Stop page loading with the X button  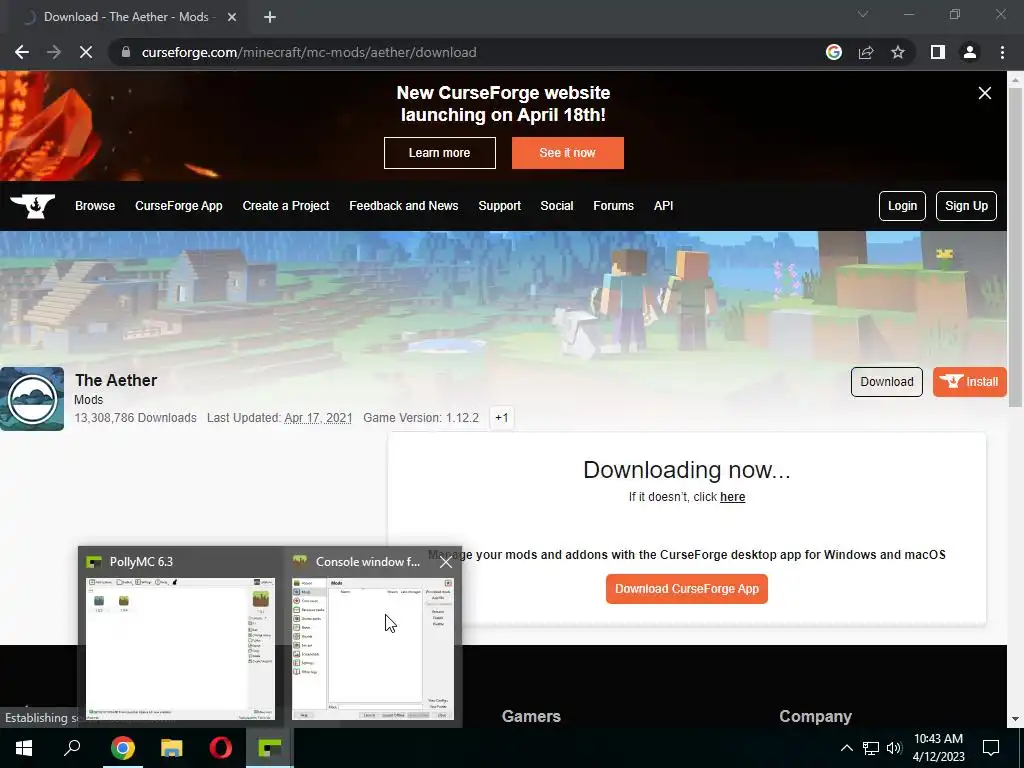pyautogui.click(x=86, y=52)
